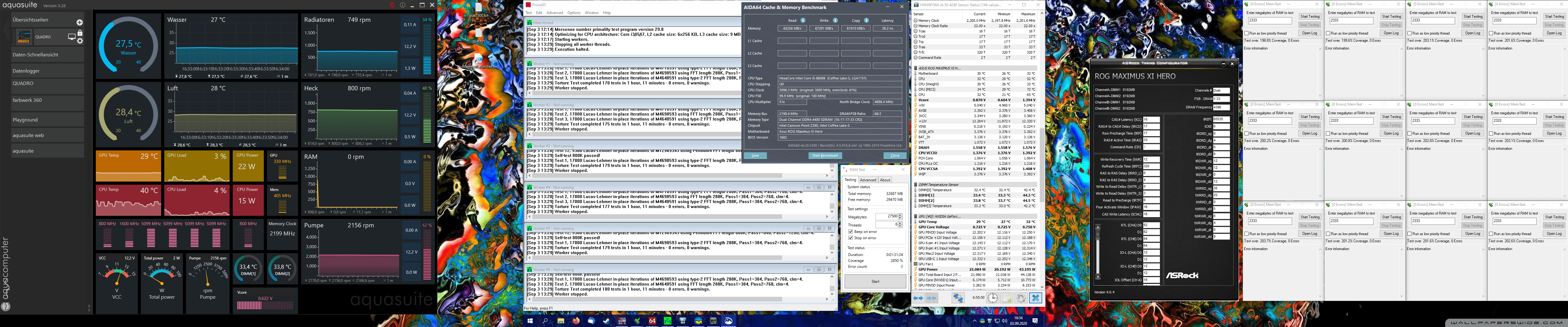This screenshot has width=1568, height=327.
Task: Open the QUADRO page settings gear
Action: point(80,41)
